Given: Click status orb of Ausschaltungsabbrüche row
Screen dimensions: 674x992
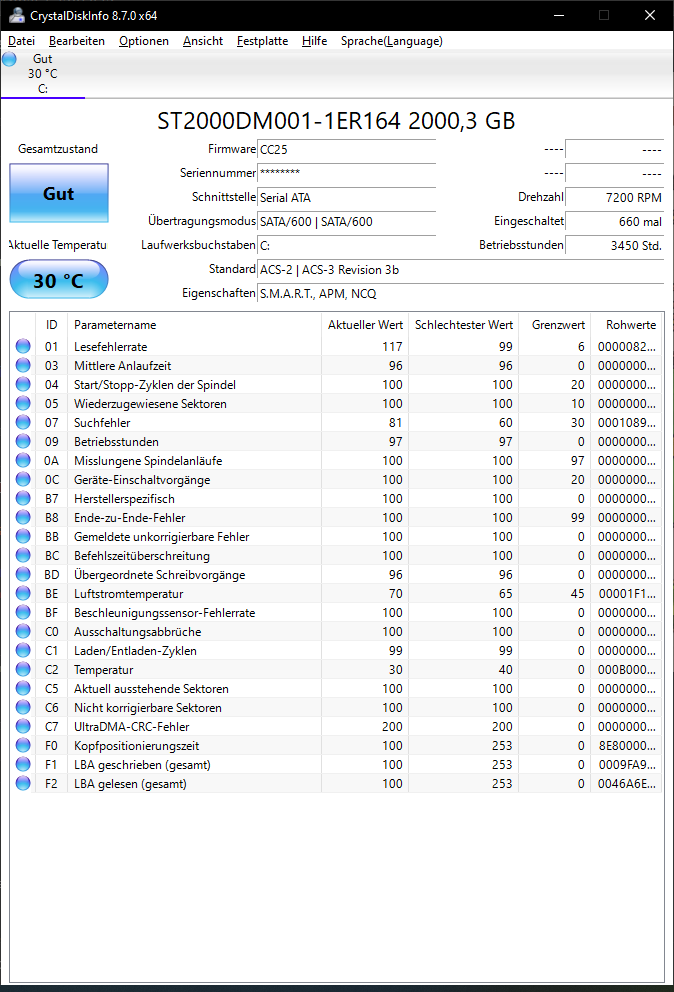Looking at the screenshot, I should 23,631.
